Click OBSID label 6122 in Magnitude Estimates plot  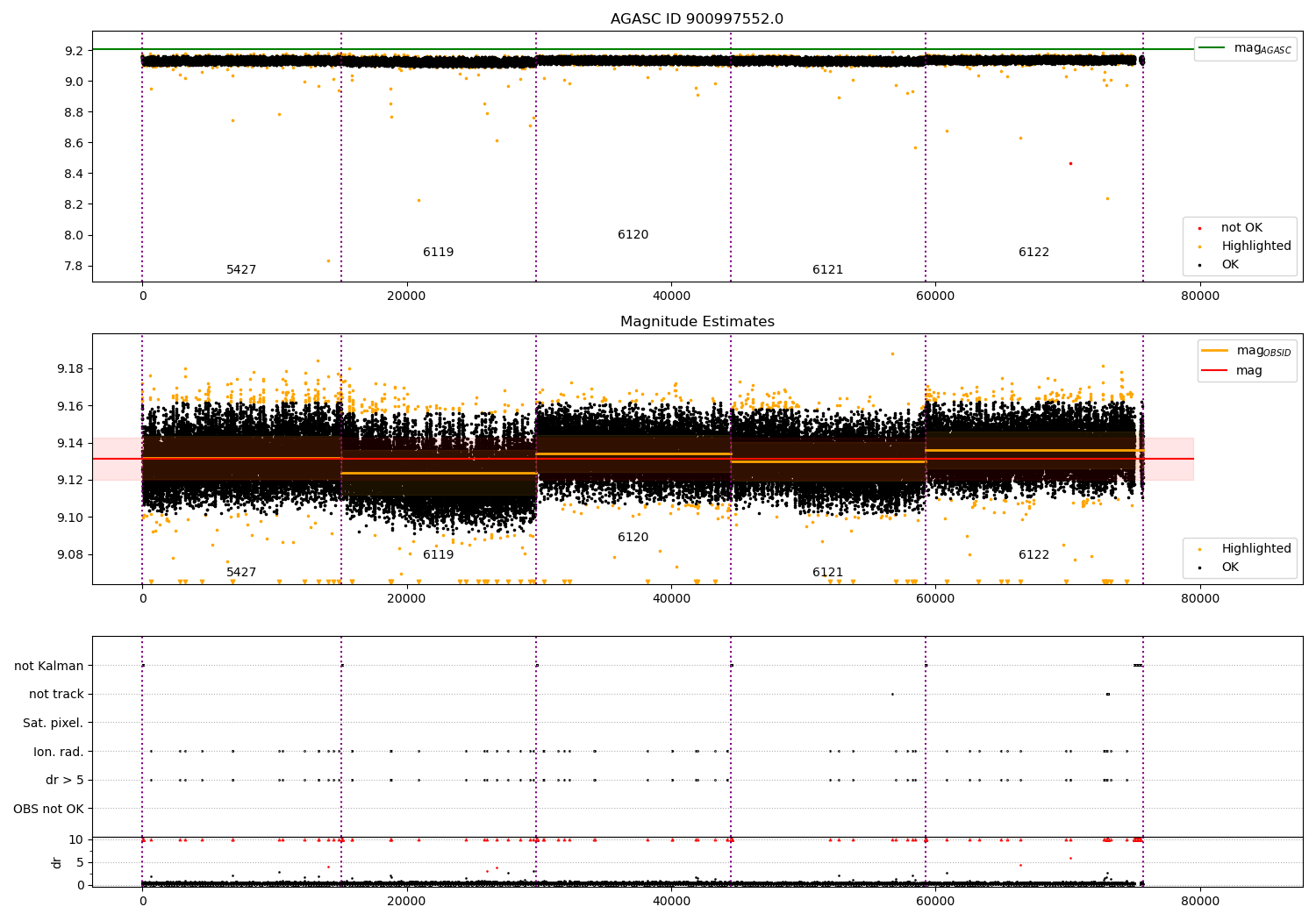coord(1033,555)
